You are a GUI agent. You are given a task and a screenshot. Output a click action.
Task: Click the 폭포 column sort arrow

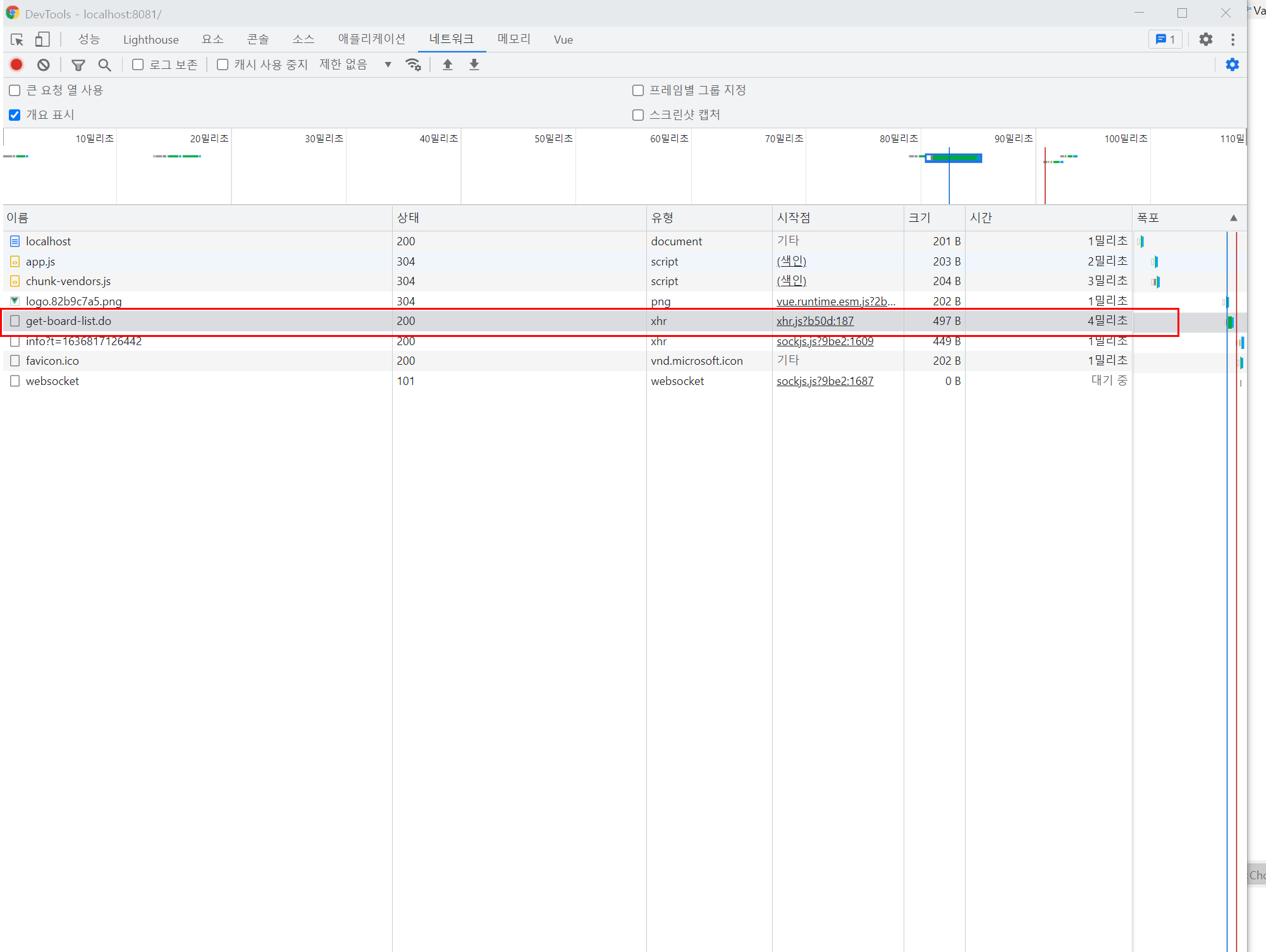point(1233,218)
